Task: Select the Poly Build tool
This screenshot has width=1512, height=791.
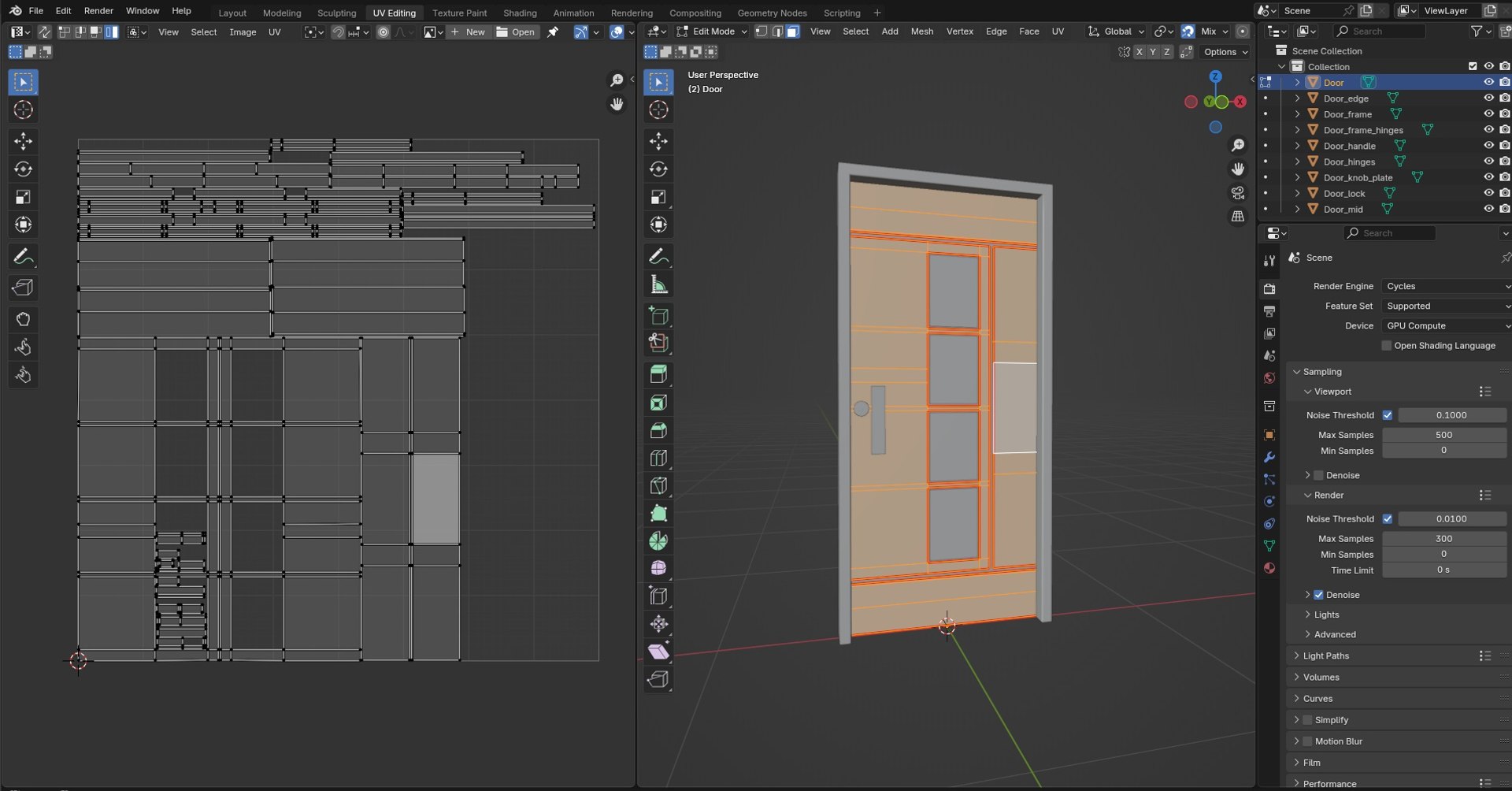Action: click(x=658, y=513)
